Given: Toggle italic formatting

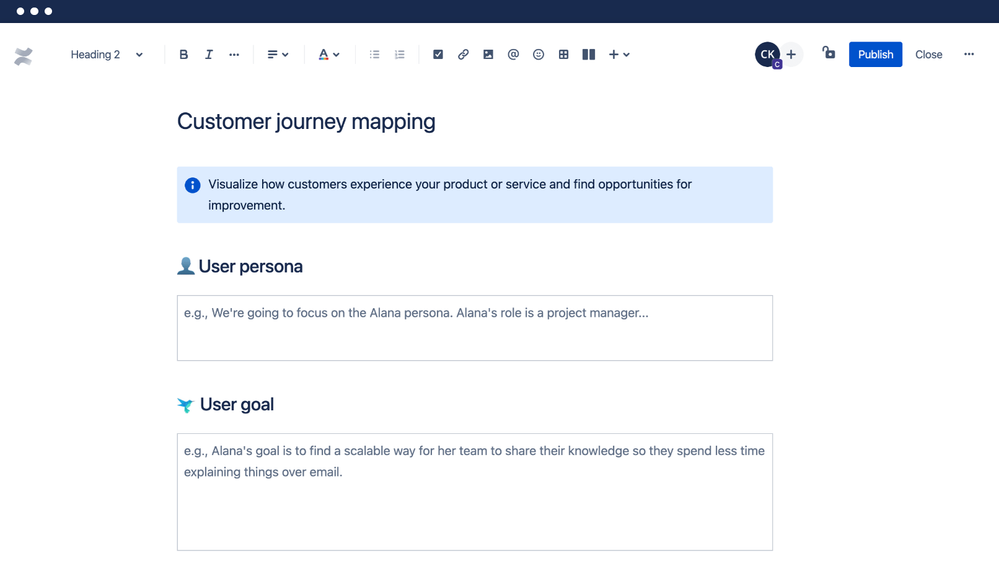Looking at the screenshot, I should [x=208, y=54].
